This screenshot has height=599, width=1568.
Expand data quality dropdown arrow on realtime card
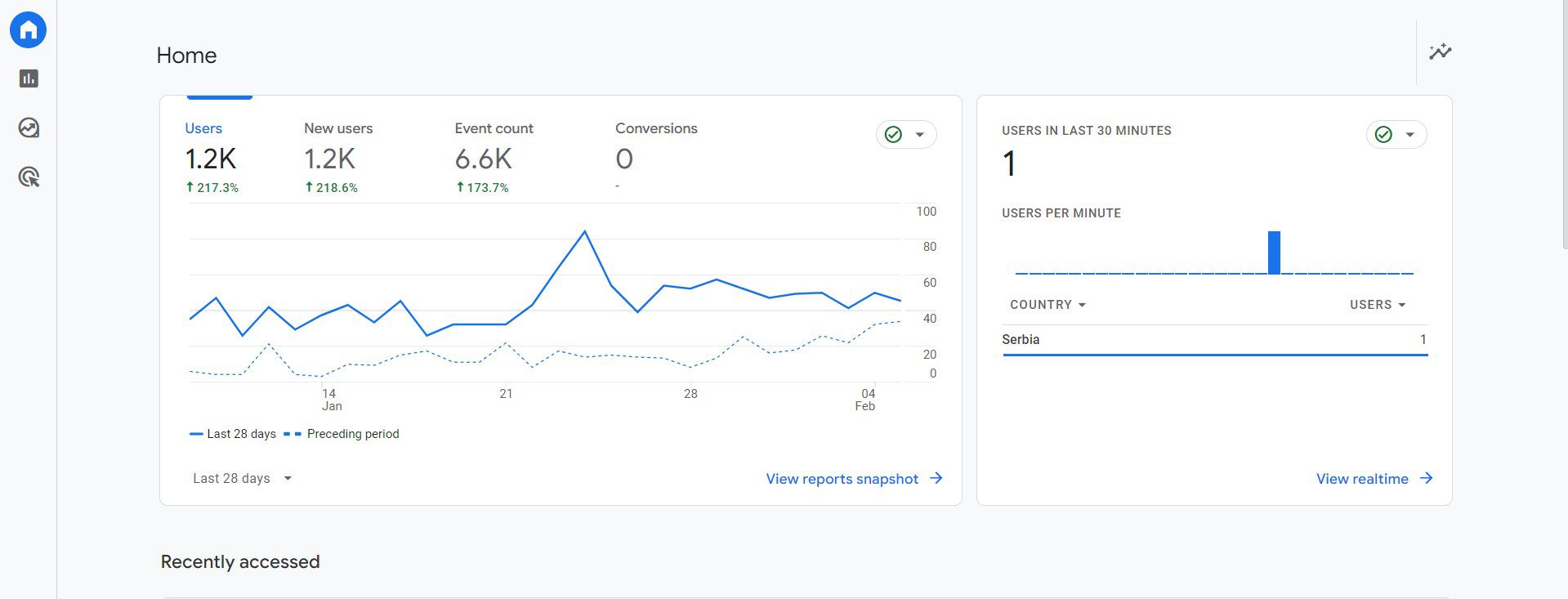(1410, 135)
